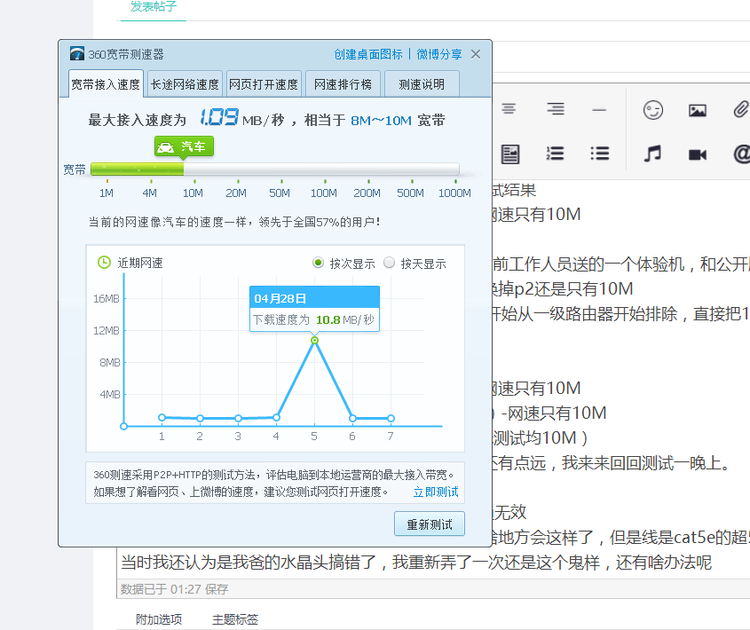This screenshot has width=750, height=630.
Task: Click the @ mention icon
Action: (x=741, y=154)
